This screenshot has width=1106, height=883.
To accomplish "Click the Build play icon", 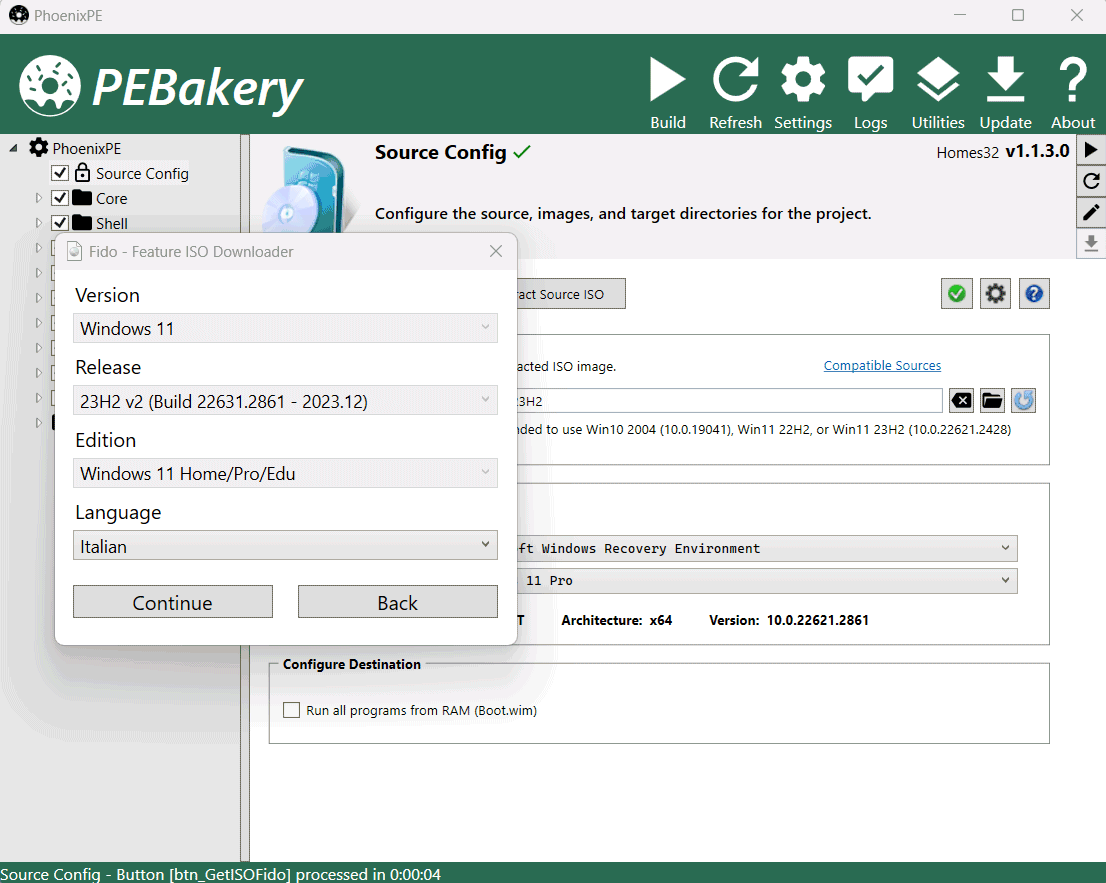I will tap(667, 80).
